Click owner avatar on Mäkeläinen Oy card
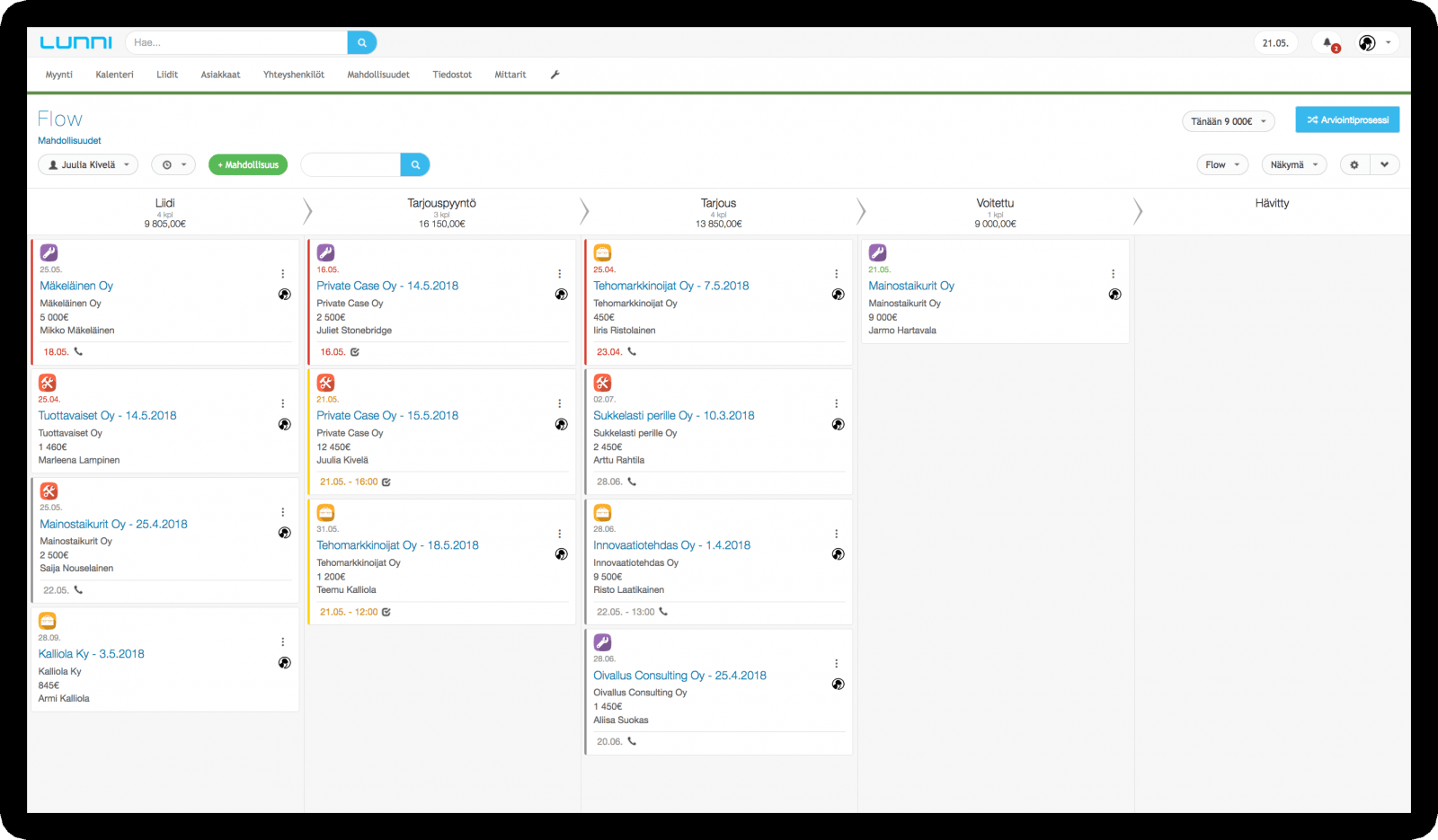The height and width of the screenshot is (840, 1438). pyautogui.click(x=284, y=294)
